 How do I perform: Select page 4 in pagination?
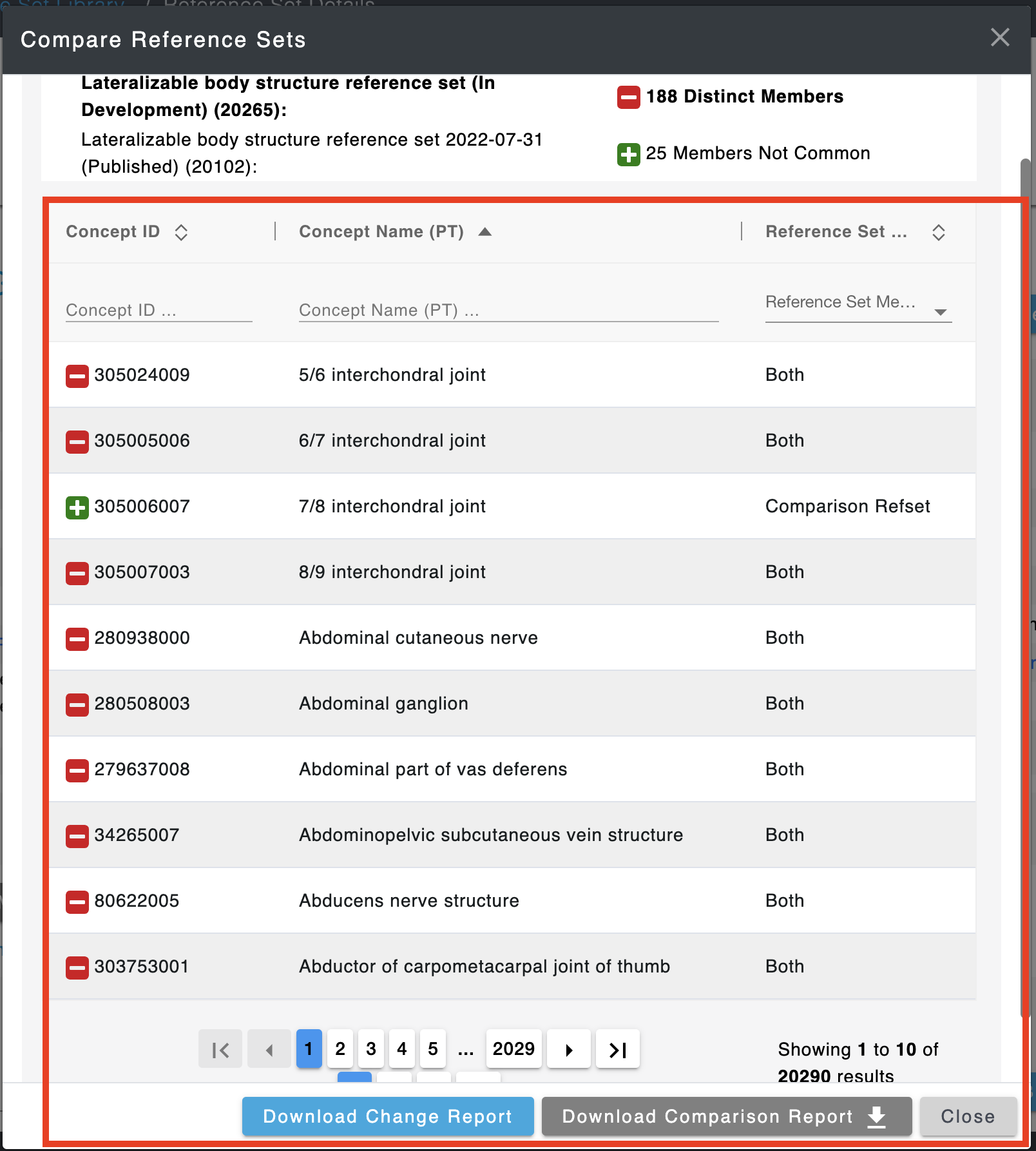(x=402, y=1049)
